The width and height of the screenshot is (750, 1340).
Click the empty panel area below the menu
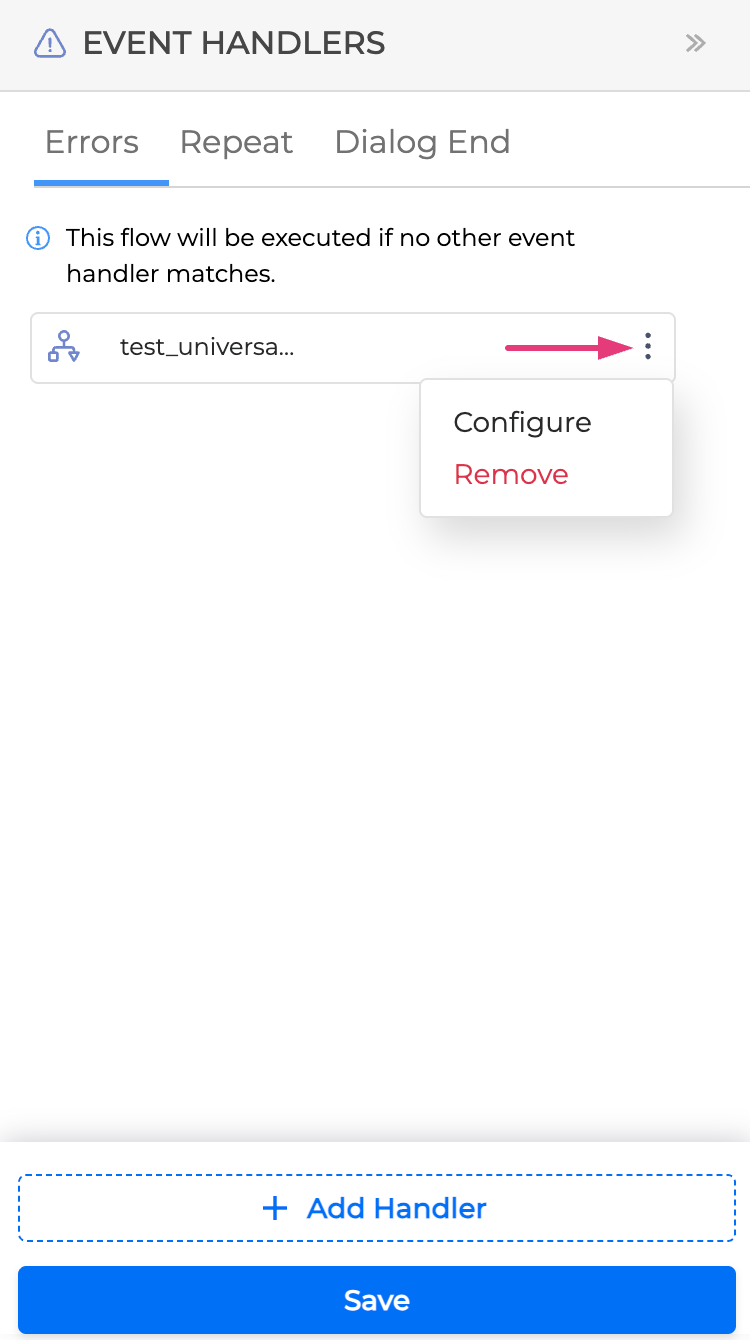pyautogui.click(x=375, y=800)
